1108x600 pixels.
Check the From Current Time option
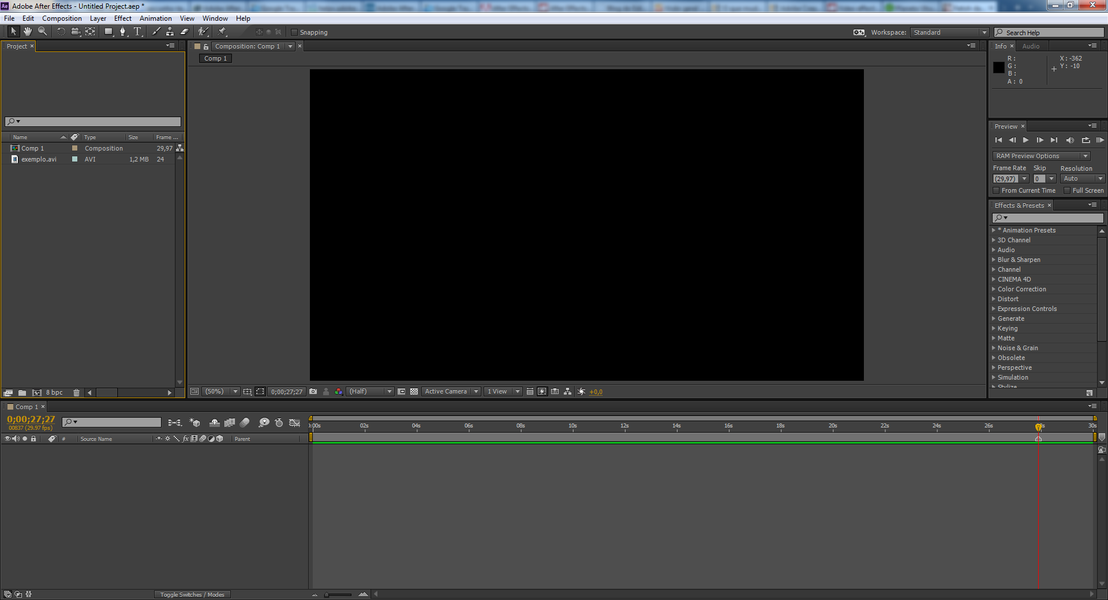pyautogui.click(x=996, y=191)
